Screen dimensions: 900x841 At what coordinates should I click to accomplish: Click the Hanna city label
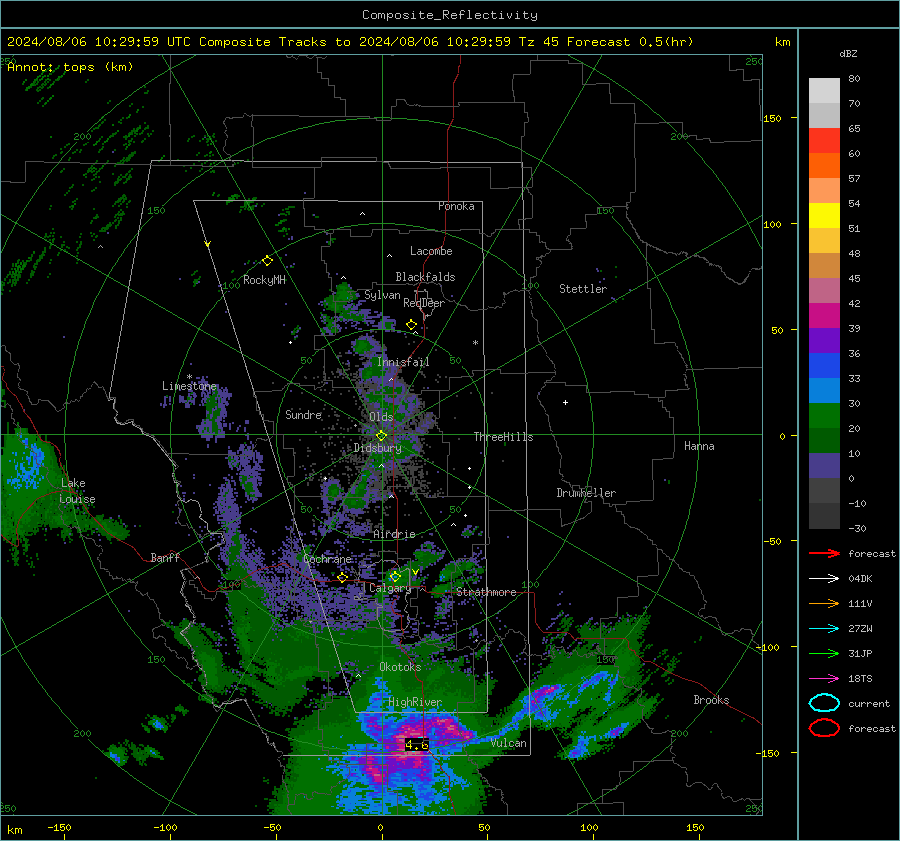[699, 446]
